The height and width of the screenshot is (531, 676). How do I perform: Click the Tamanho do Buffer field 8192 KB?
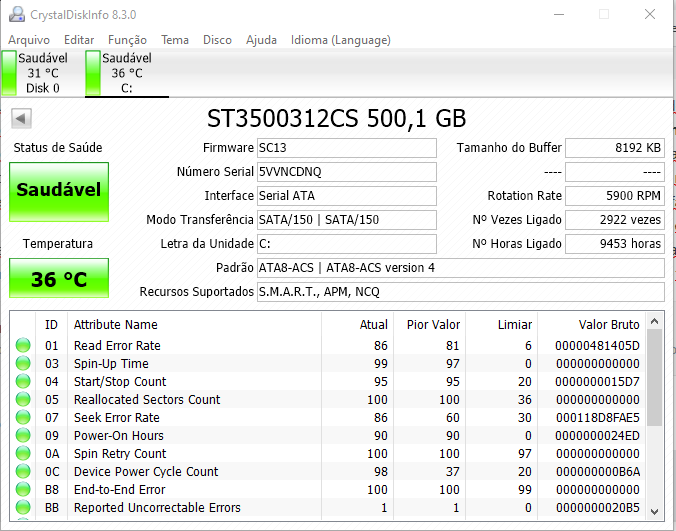click(615, 148)
